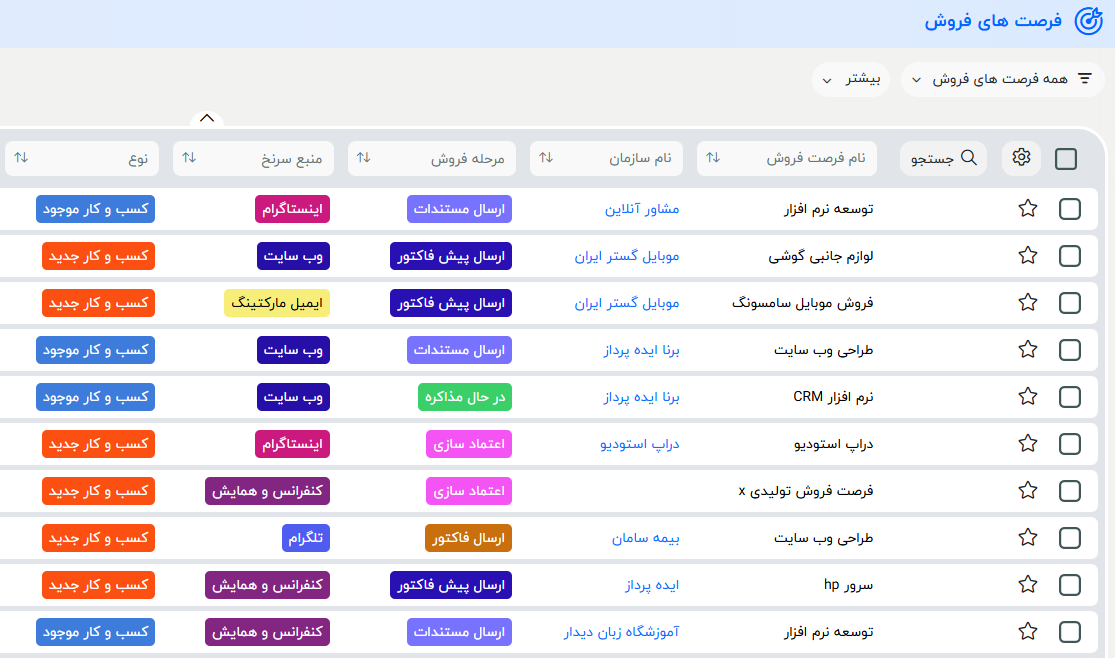The image size is (1115, 658).
Task: Open table settings gear icon
Action: (x=1021, y=158)
